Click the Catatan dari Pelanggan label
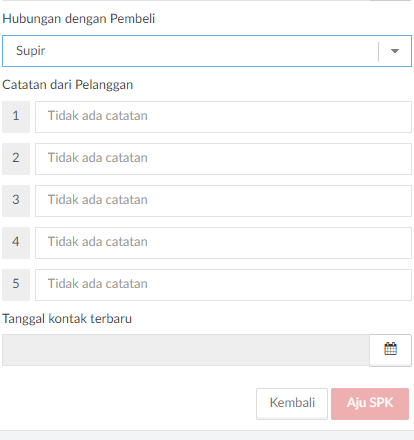Viewport: 414px width, 440px height. (68, 85)
